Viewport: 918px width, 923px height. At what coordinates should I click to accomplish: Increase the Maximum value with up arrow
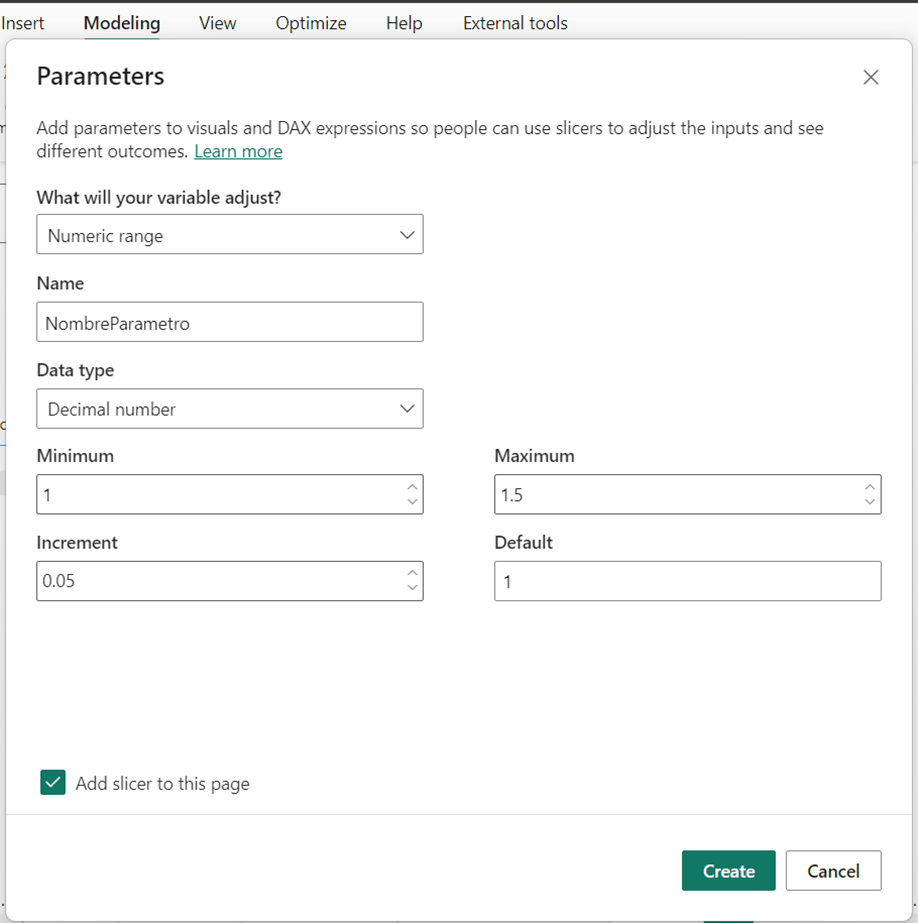[x=870, y=487]
